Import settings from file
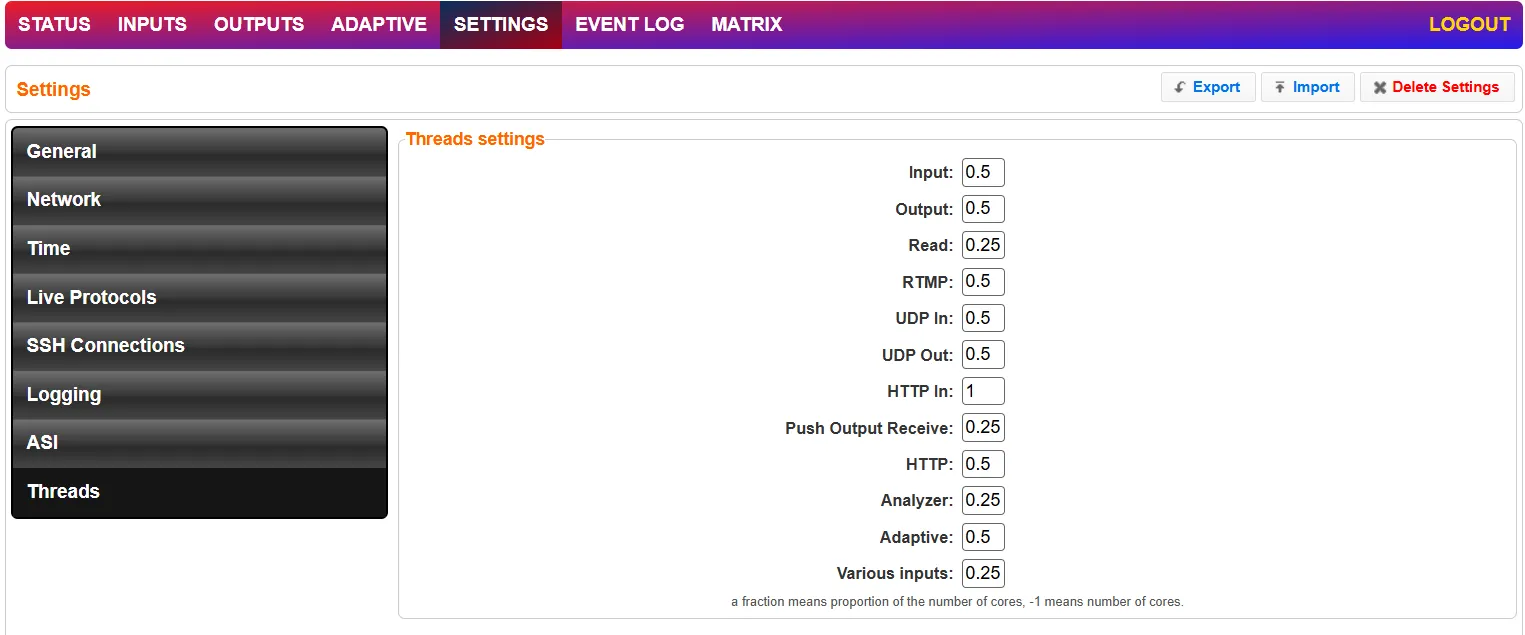 pyautogui.click(x=1307, y=87)
